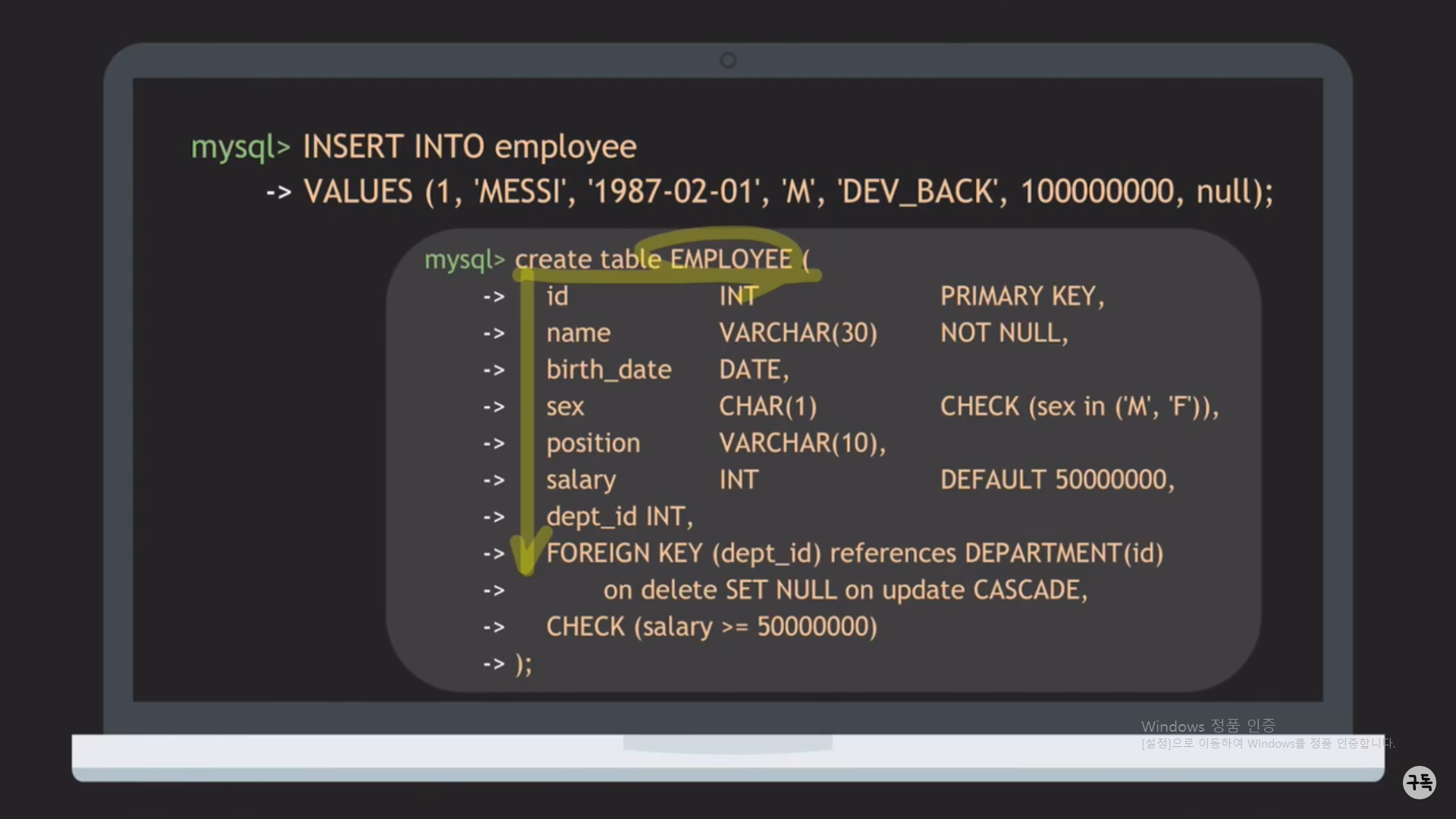The height and width of the screenshot is (819, 1456).
Task: Click the 구독 subscribe badge
Action: pyautogui.click(x=1419, y=782)
